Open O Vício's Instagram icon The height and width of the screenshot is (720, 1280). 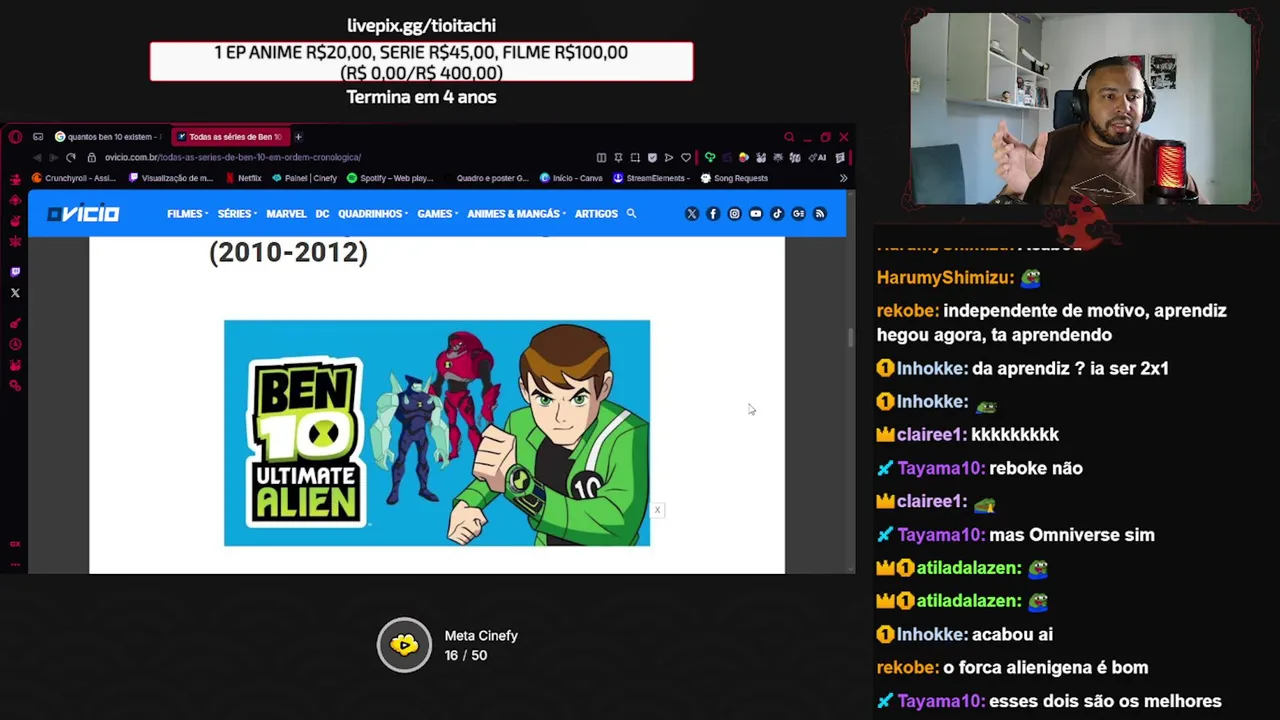[734, 214]
